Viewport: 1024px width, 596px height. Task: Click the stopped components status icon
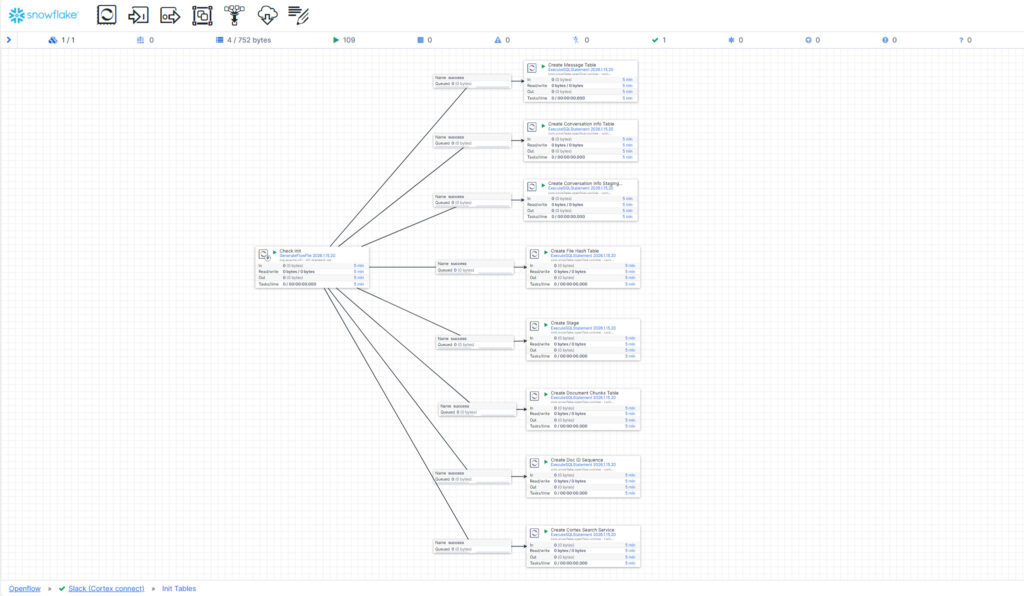[x=418, y=40]
